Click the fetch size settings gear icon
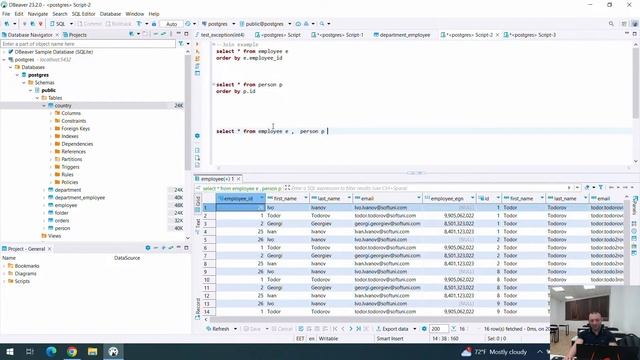This screenshot has height=360, width=640. (x=424, y=329)
